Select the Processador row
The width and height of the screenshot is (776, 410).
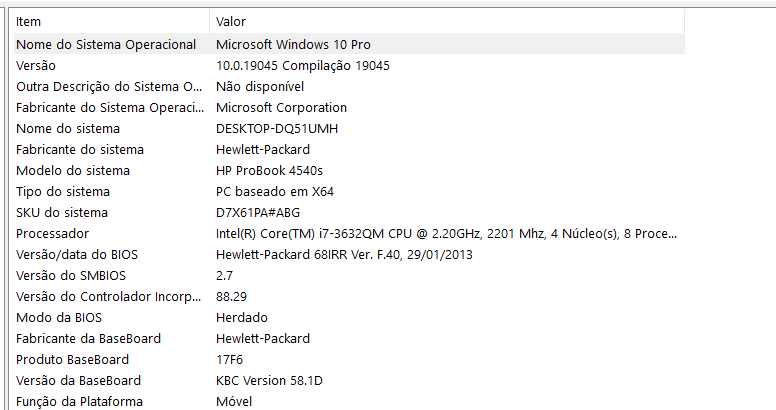(51, 233)
